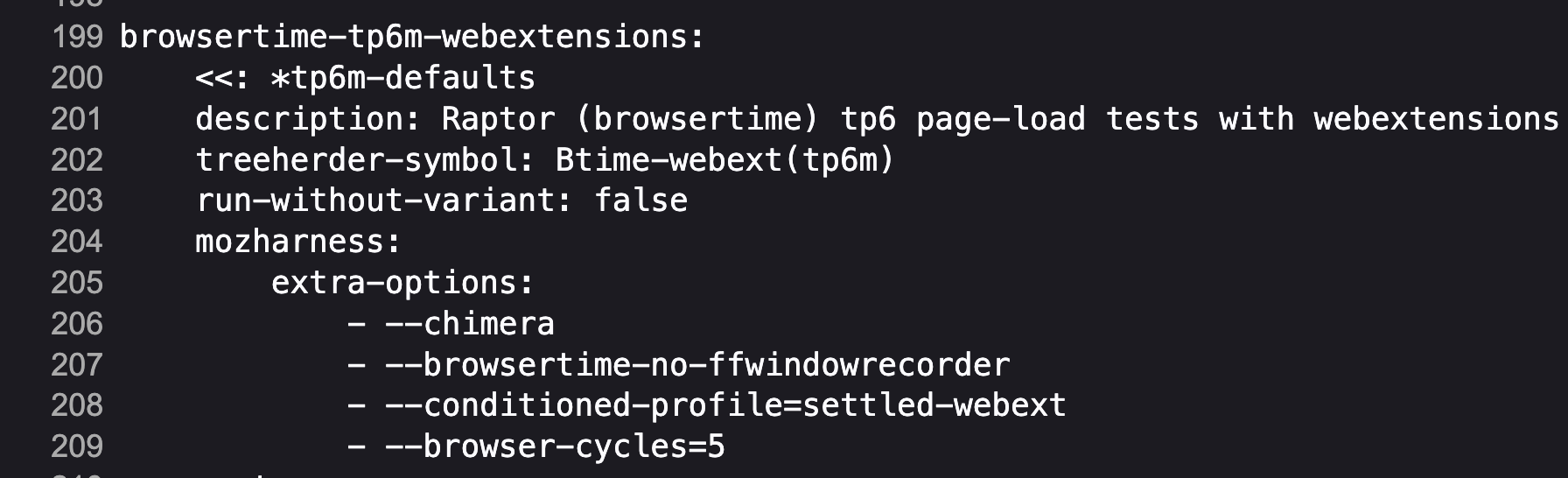Place cursor on the description key
Image resolution: width=1568 pixels, height=478 pixels.
(300, 119)
